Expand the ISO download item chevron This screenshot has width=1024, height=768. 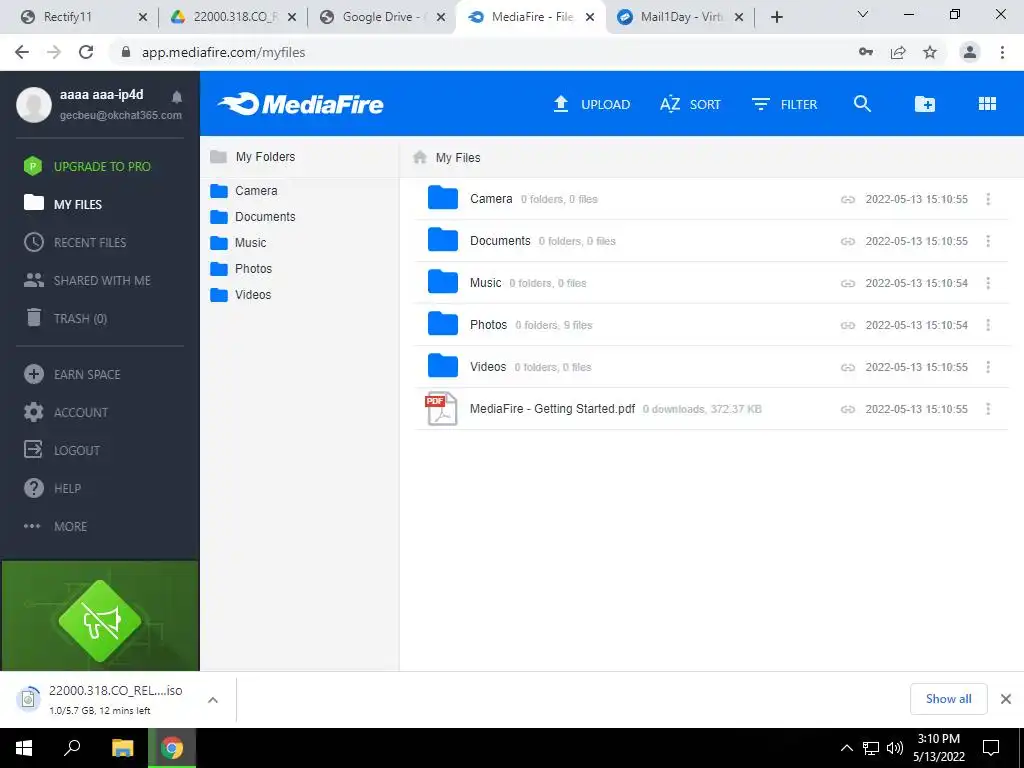point(212,699)
